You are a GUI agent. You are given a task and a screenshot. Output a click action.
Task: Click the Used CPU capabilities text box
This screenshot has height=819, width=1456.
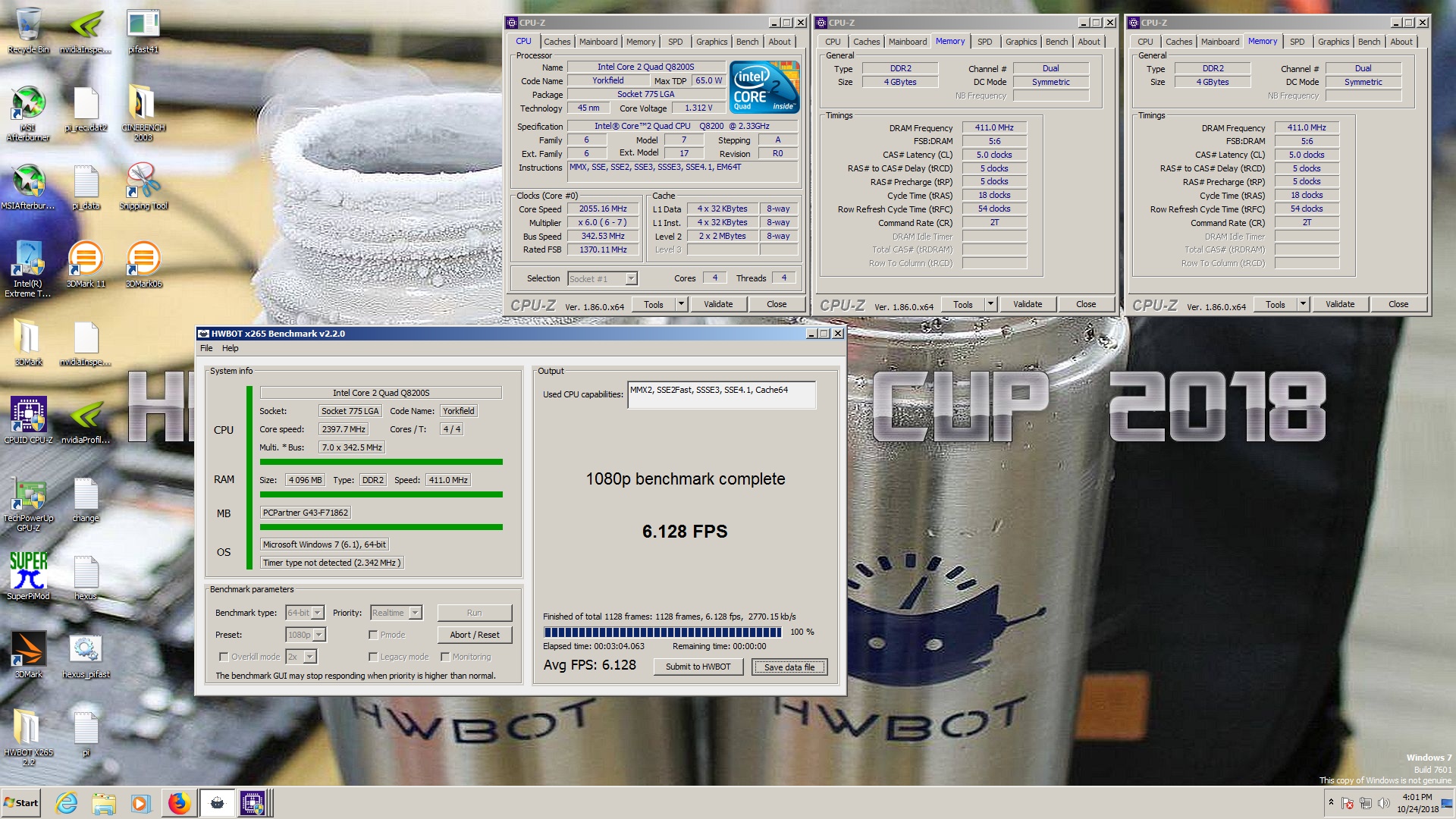(721, 394)
